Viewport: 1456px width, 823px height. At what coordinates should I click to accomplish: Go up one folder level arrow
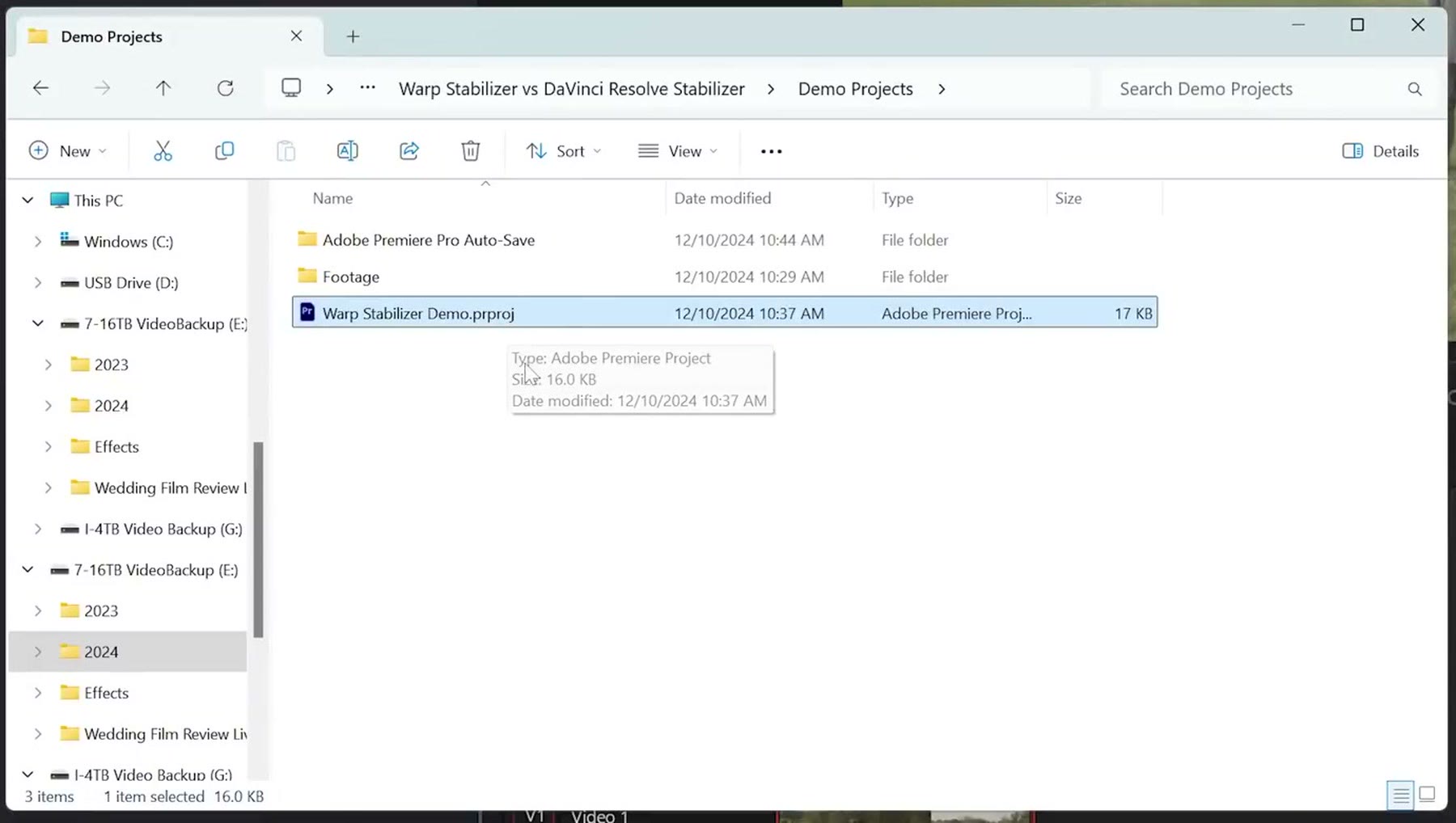[163, 88]
